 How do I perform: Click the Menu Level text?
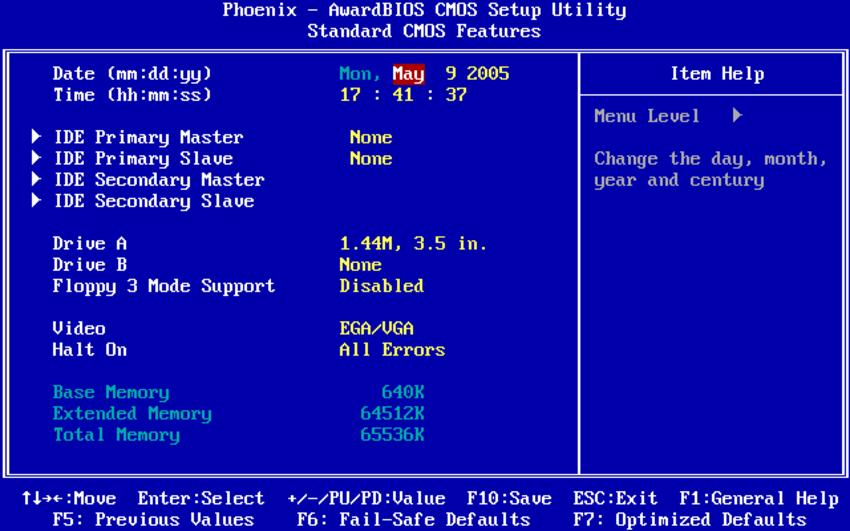[647, 115]
